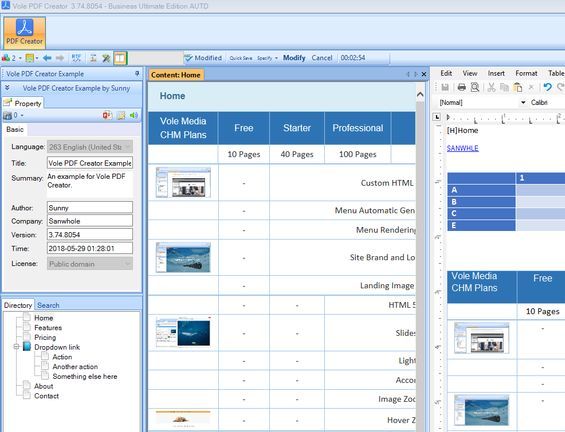Select Home in the directory tree

(44, 318)
